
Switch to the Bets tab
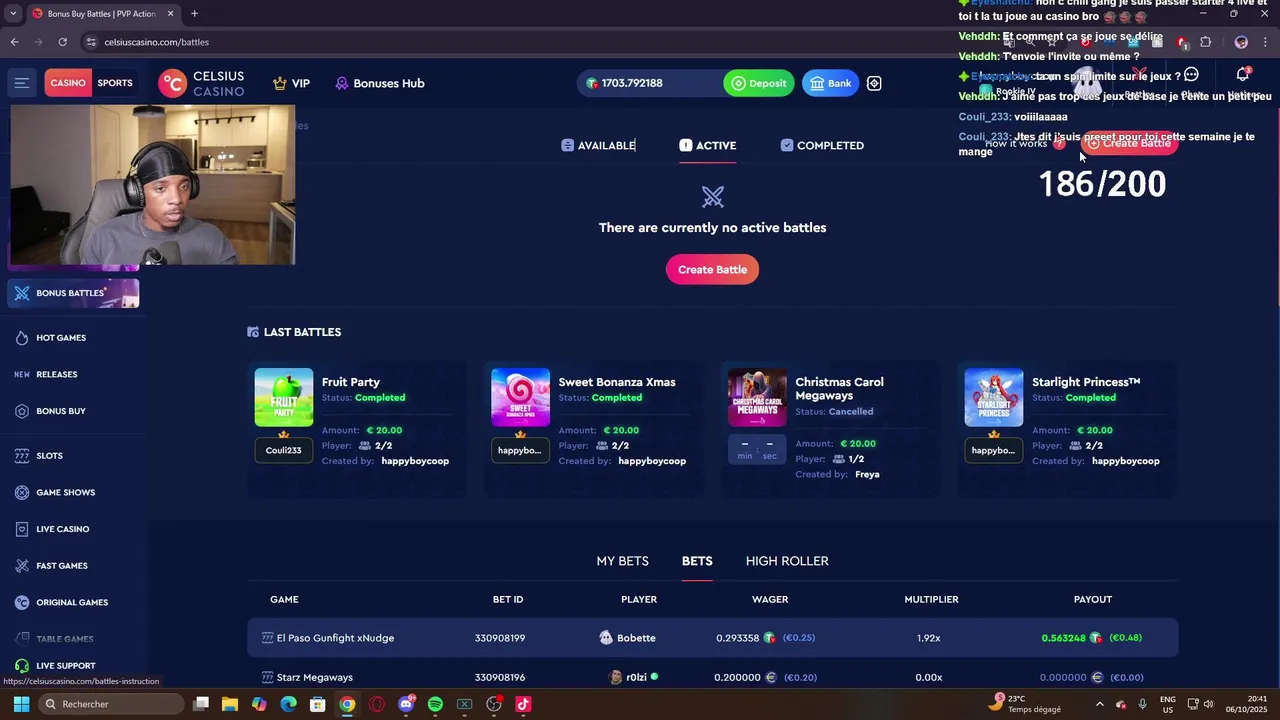point(697,561)
